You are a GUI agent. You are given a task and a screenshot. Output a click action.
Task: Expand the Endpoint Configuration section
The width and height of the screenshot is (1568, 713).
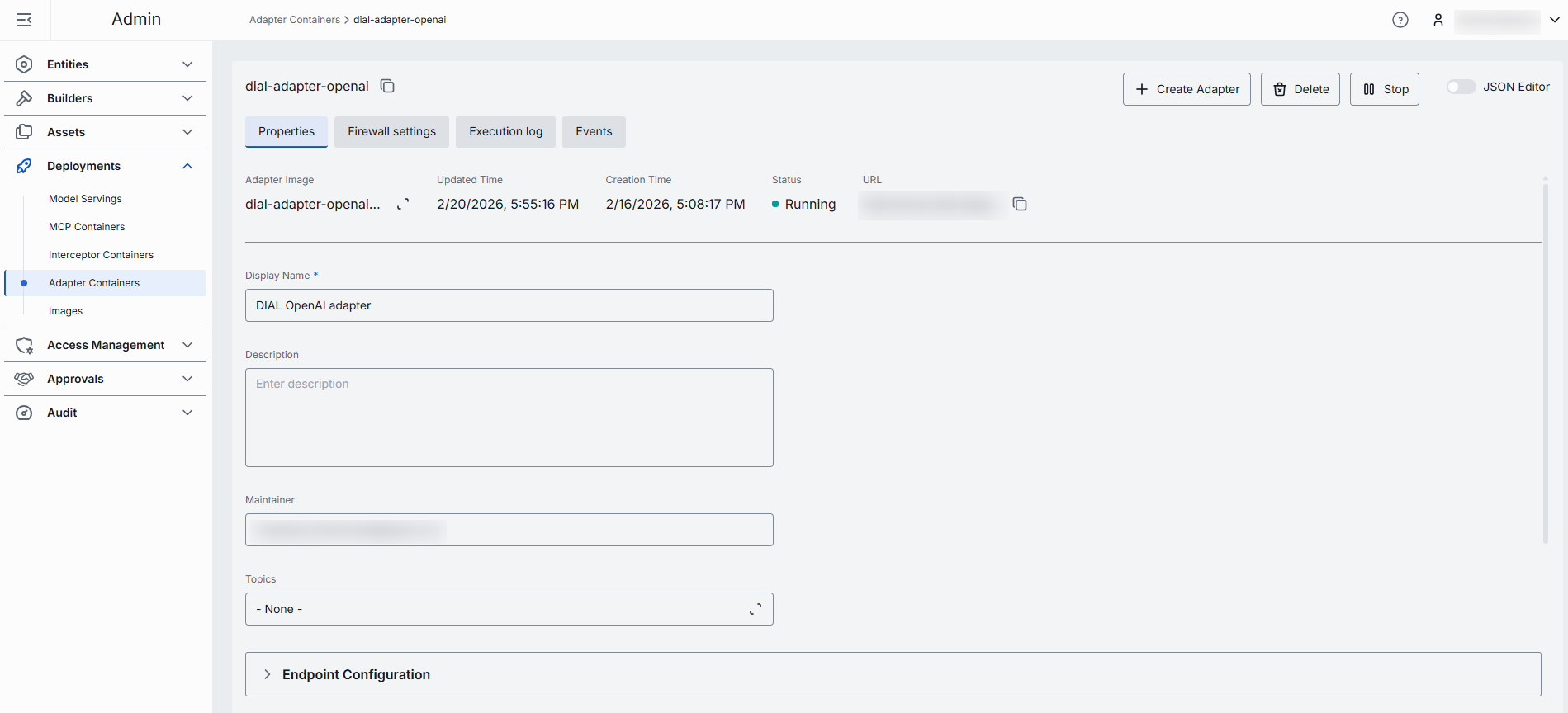[x=268, y=674]
